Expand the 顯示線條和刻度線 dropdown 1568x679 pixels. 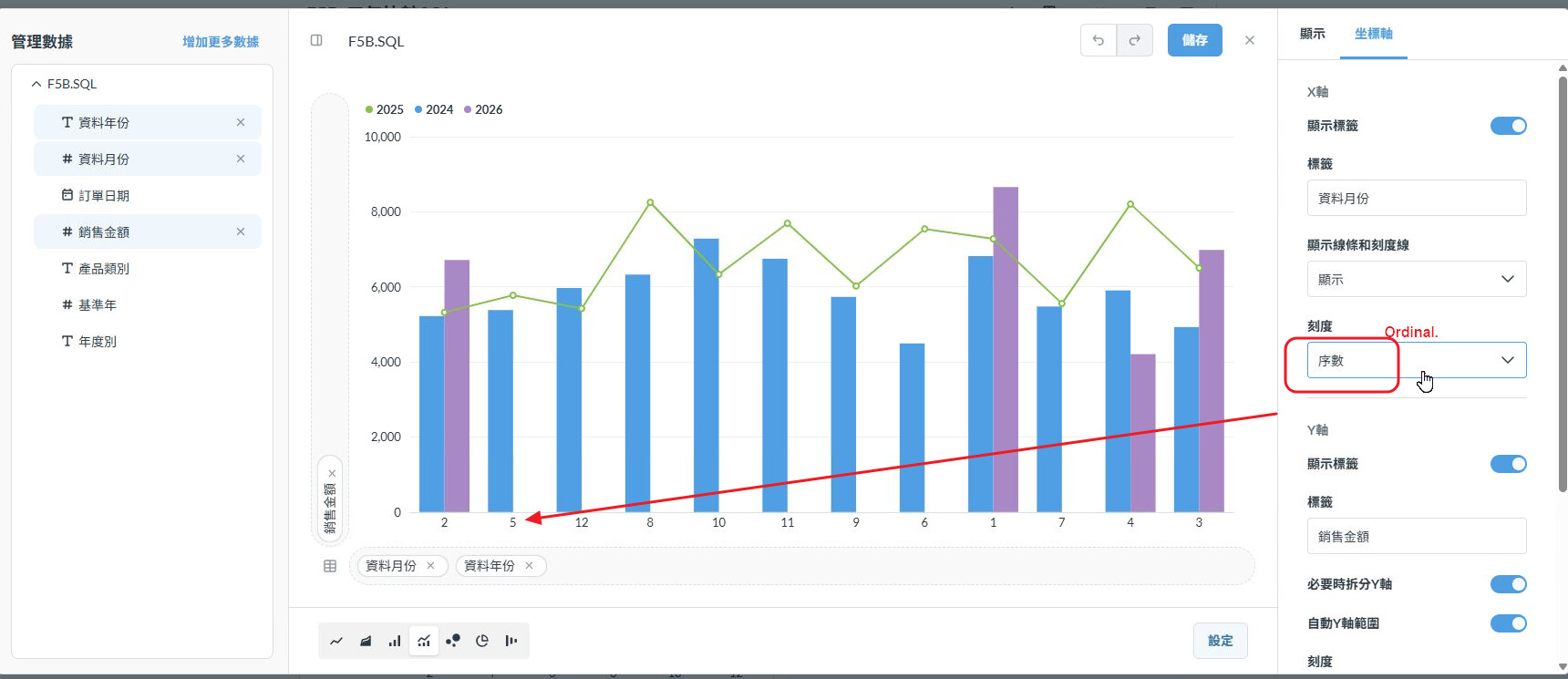tap(1416, 279)
